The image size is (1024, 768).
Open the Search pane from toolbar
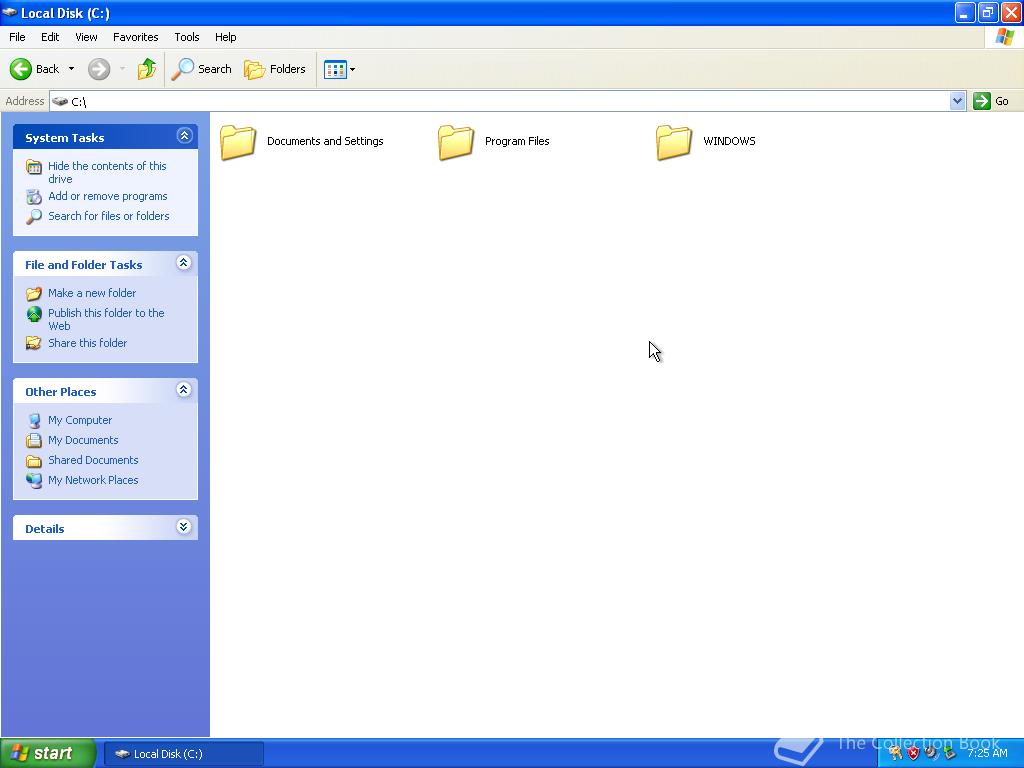point(202,69)
